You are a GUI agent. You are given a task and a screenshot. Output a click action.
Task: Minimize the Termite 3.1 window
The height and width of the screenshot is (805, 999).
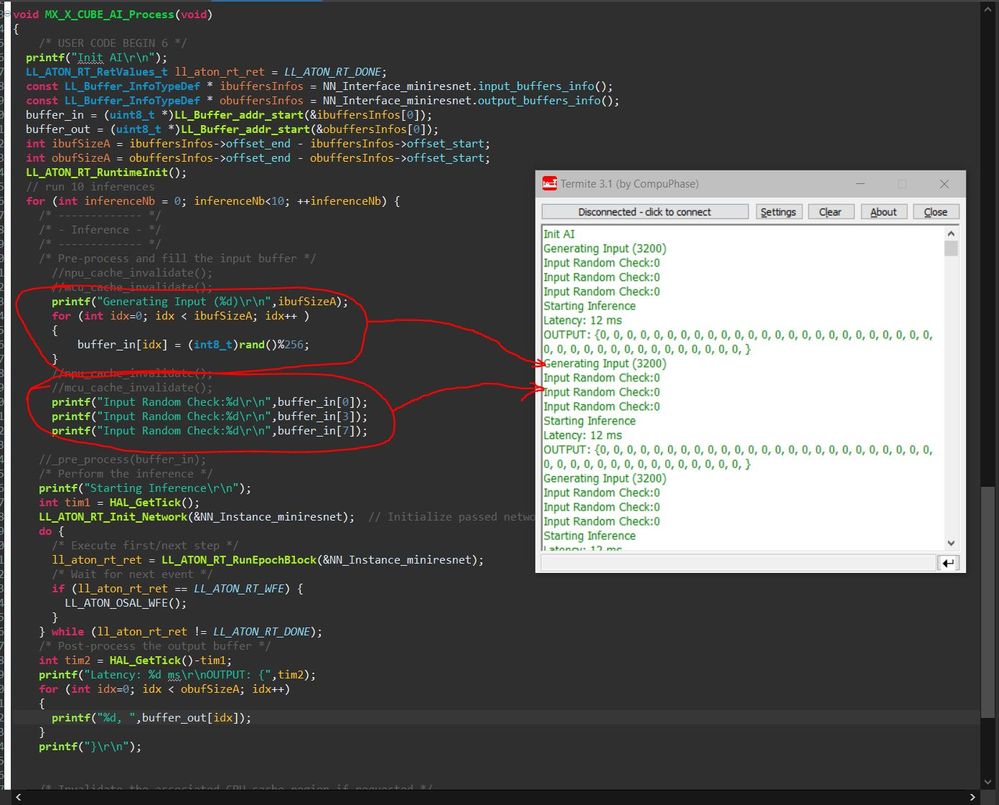859,184
